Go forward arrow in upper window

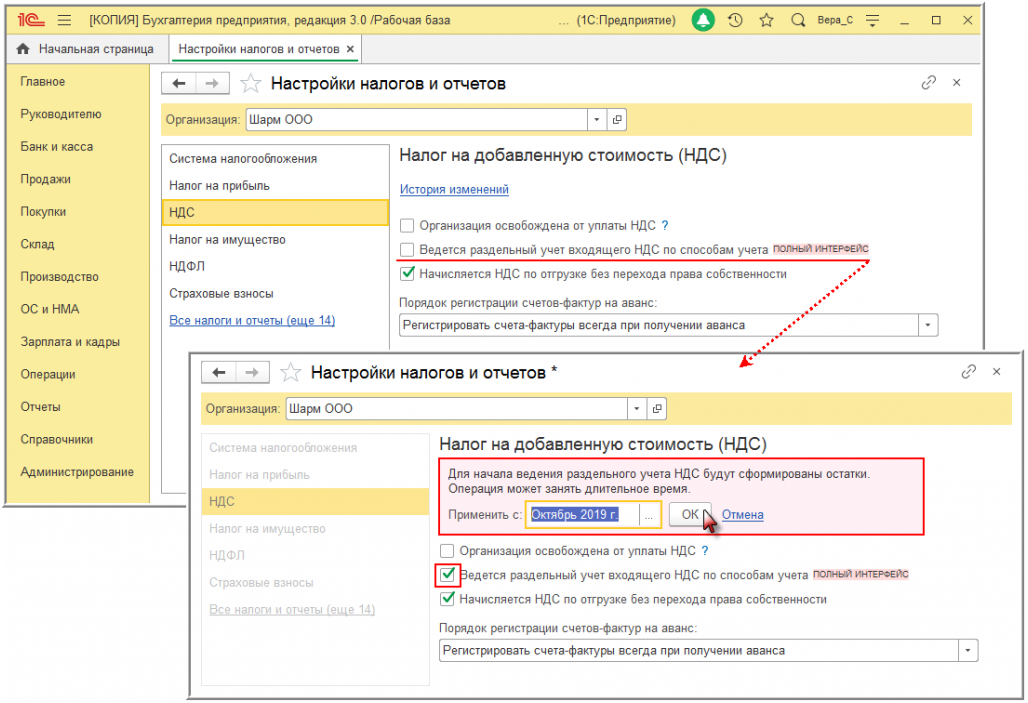[212, 83]
